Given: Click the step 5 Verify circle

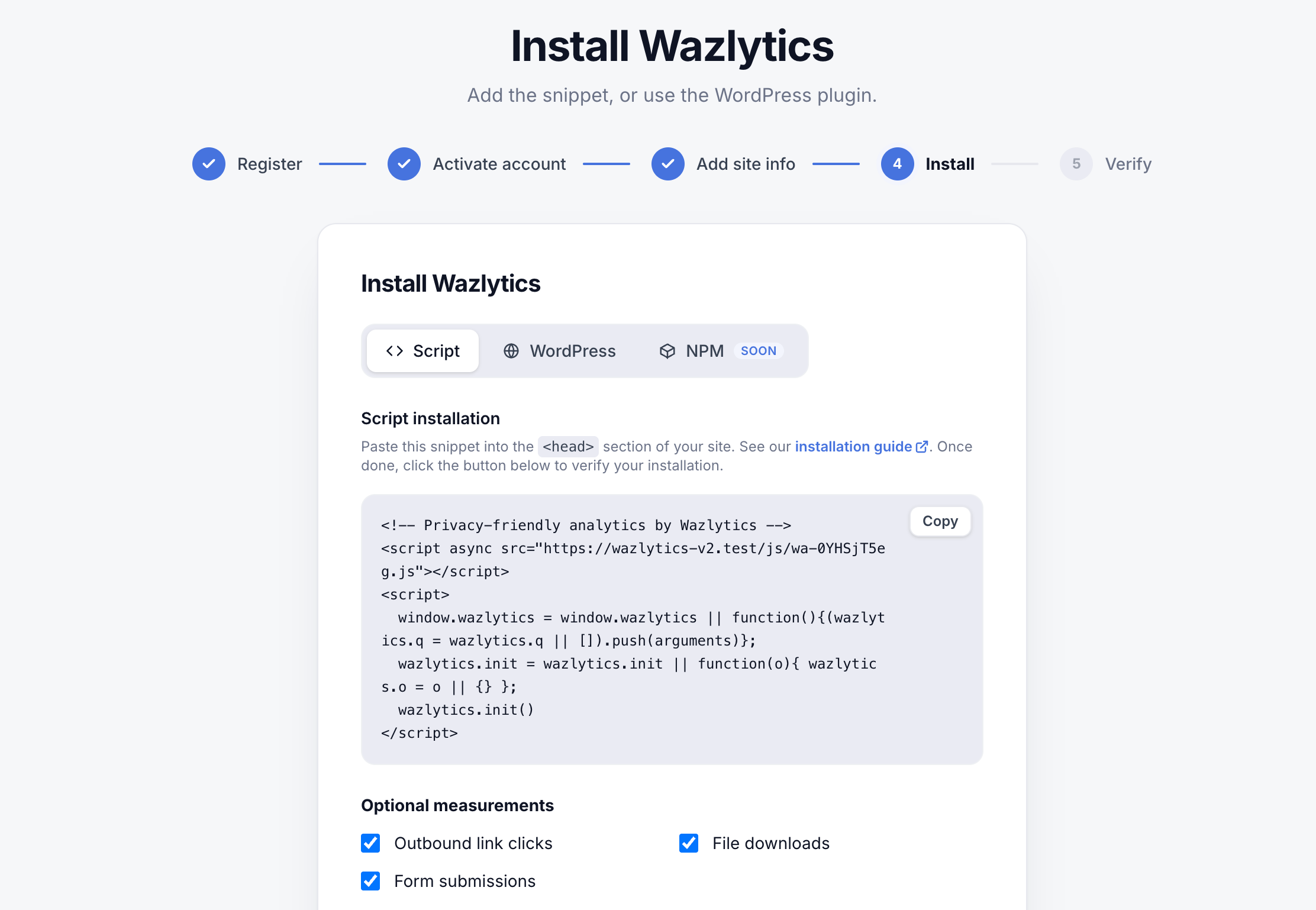Looking at the screenshot, I should coord(1076,164).
